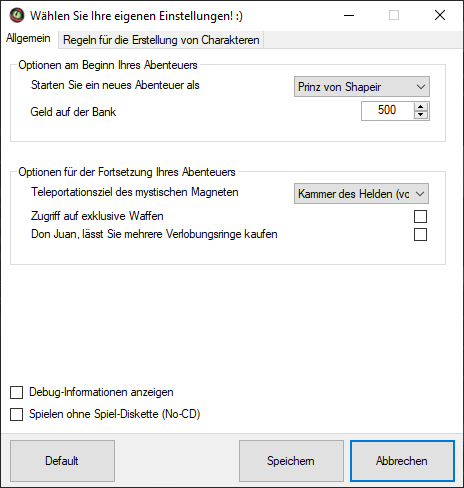The image size is (464, 488).
Task: Click into the bank money field showing 500
Action: [x=387, y=111]
